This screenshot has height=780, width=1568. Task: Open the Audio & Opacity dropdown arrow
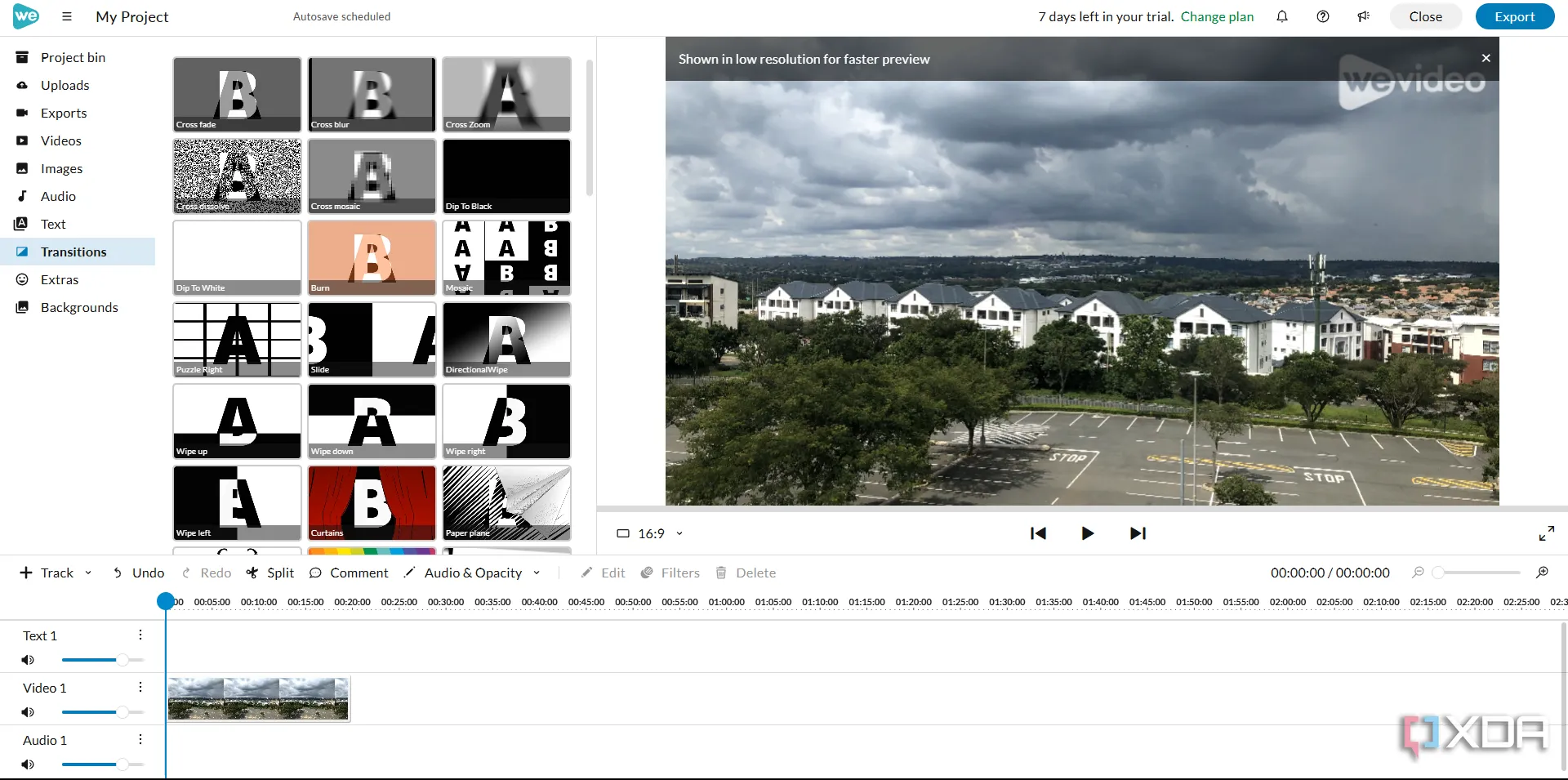pos(537,573)
